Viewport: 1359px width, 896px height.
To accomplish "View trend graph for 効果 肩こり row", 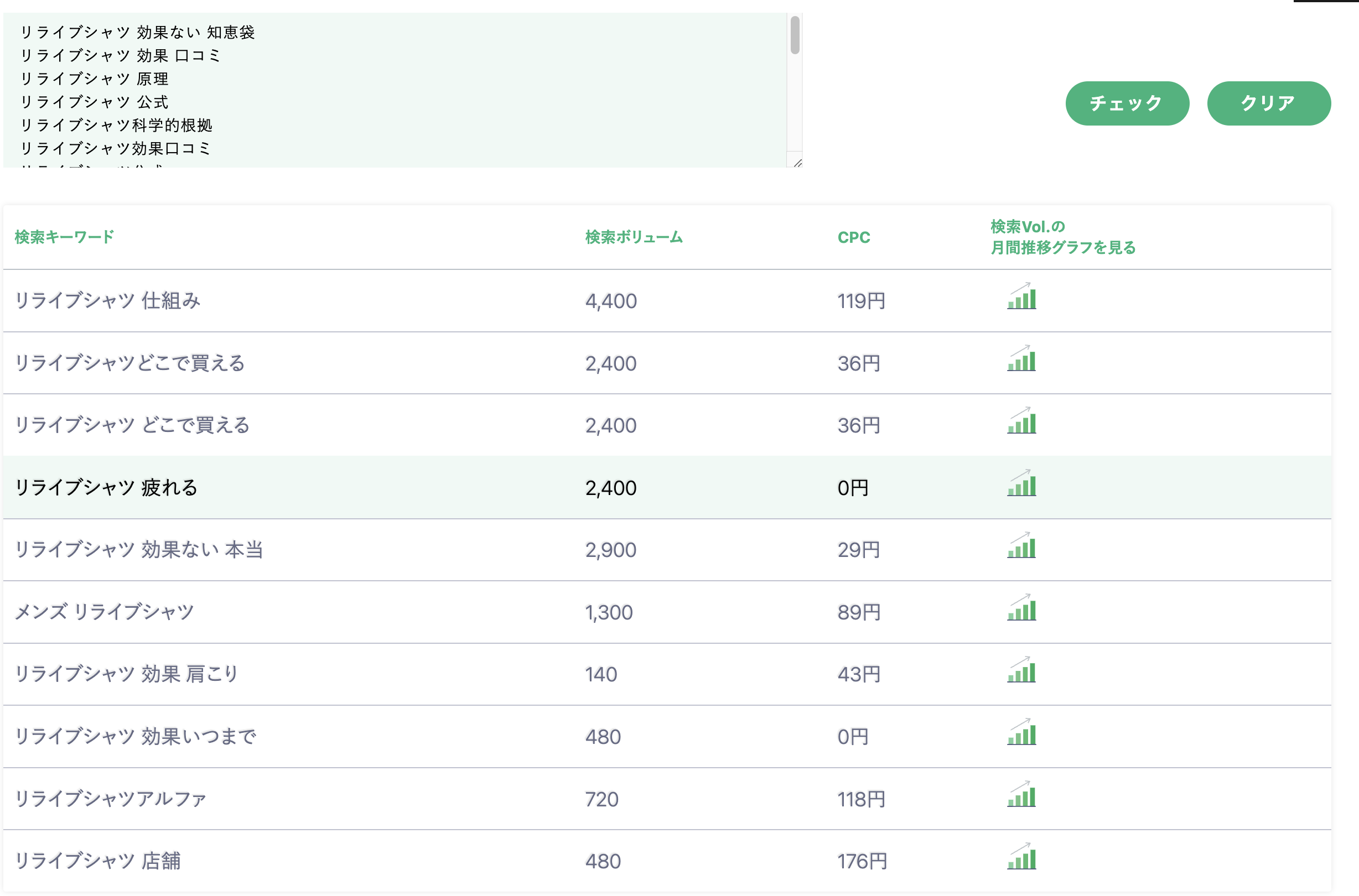I will [x=1021, y=671].
